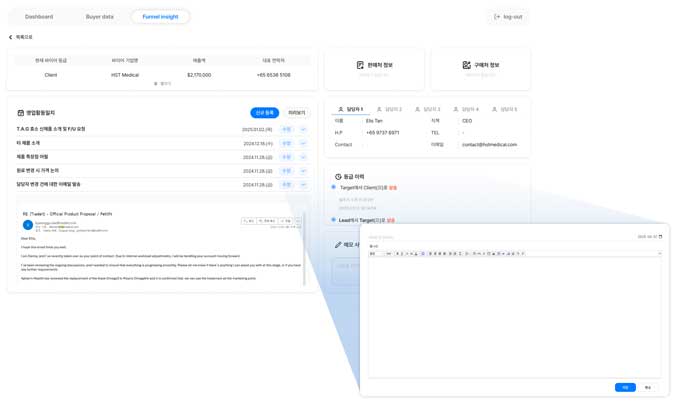
Task: Click the email preview scrollbar
Action: [304, 249]
